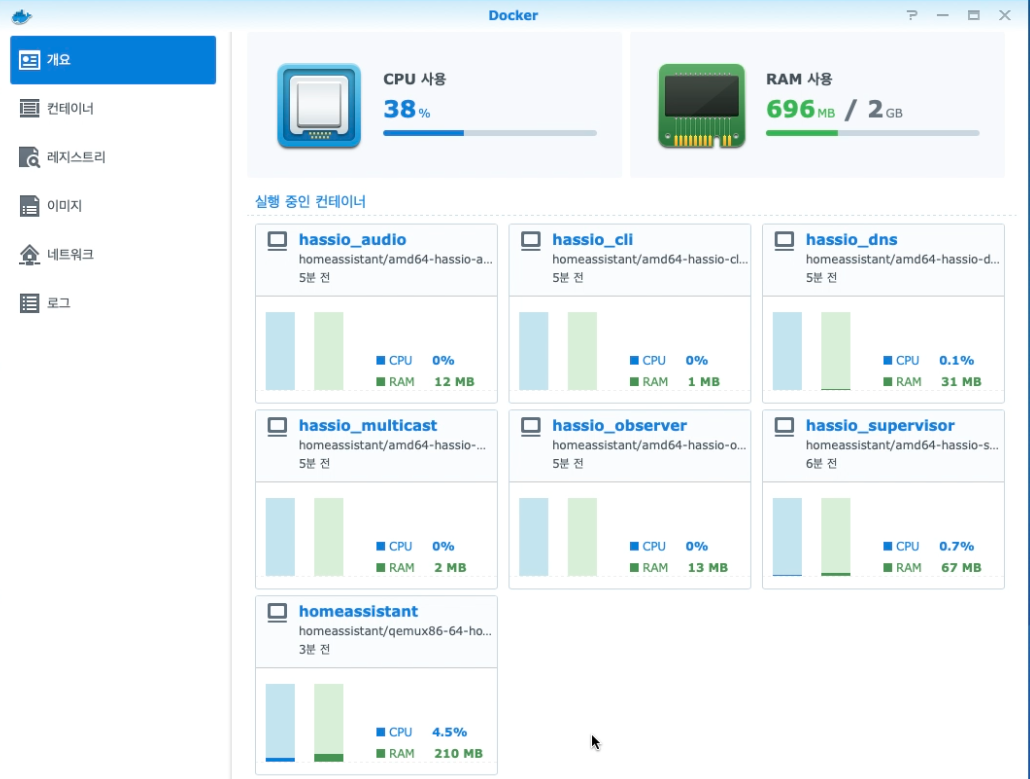Click the homeassistant/amd64-hassio-a... image name
This screenshot has width=1030, height=779.
click(x=395, y=259)
